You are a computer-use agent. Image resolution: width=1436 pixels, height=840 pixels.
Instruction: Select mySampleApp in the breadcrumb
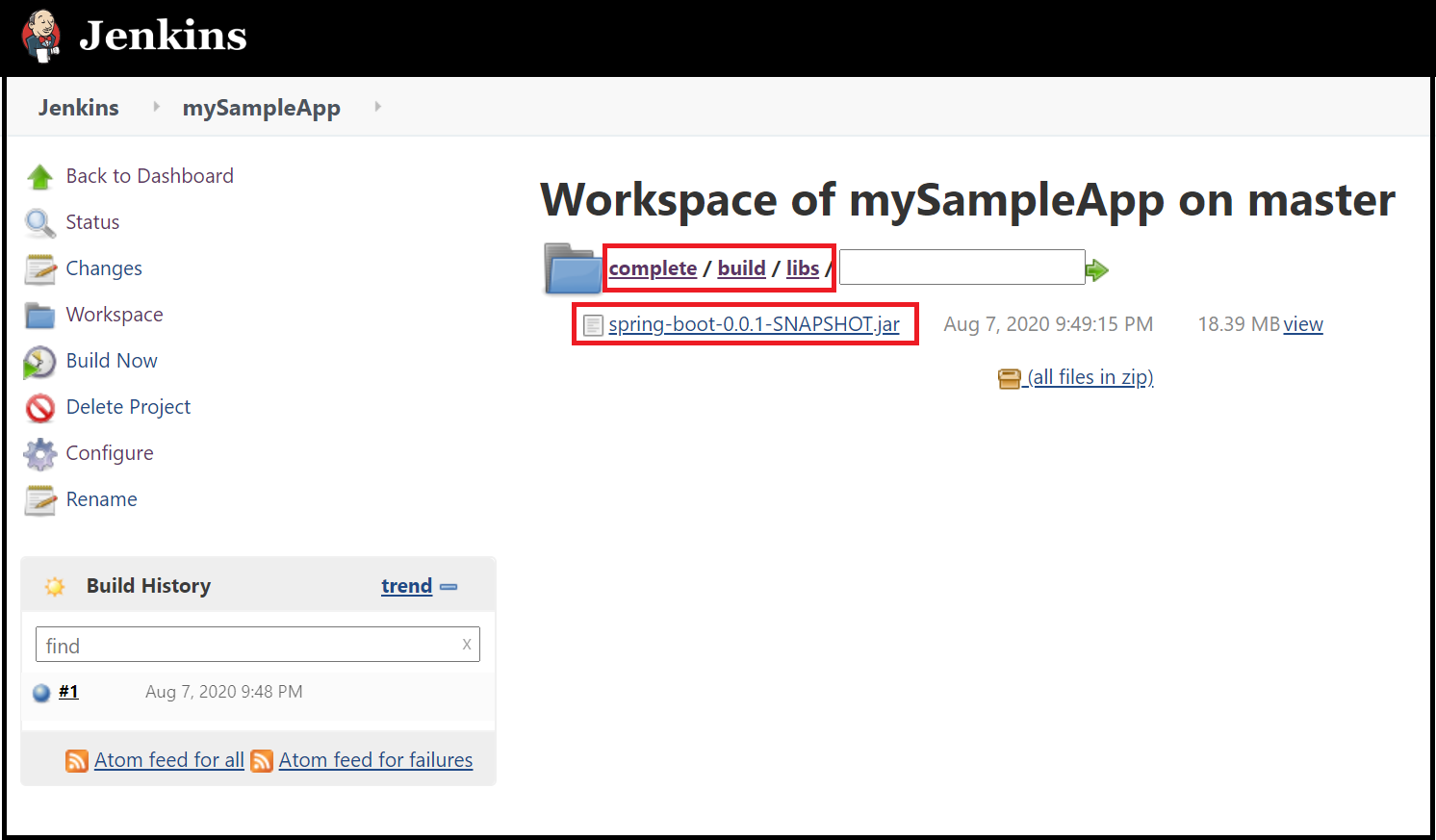(261, 108)
